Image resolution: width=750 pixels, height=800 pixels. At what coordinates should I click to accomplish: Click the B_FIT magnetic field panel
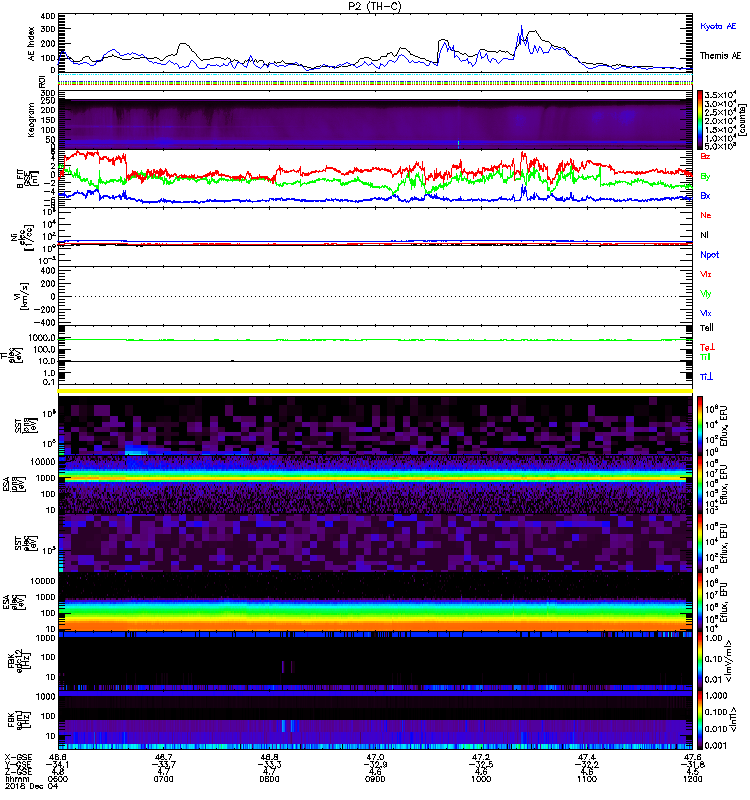click(x=375, y=179)
